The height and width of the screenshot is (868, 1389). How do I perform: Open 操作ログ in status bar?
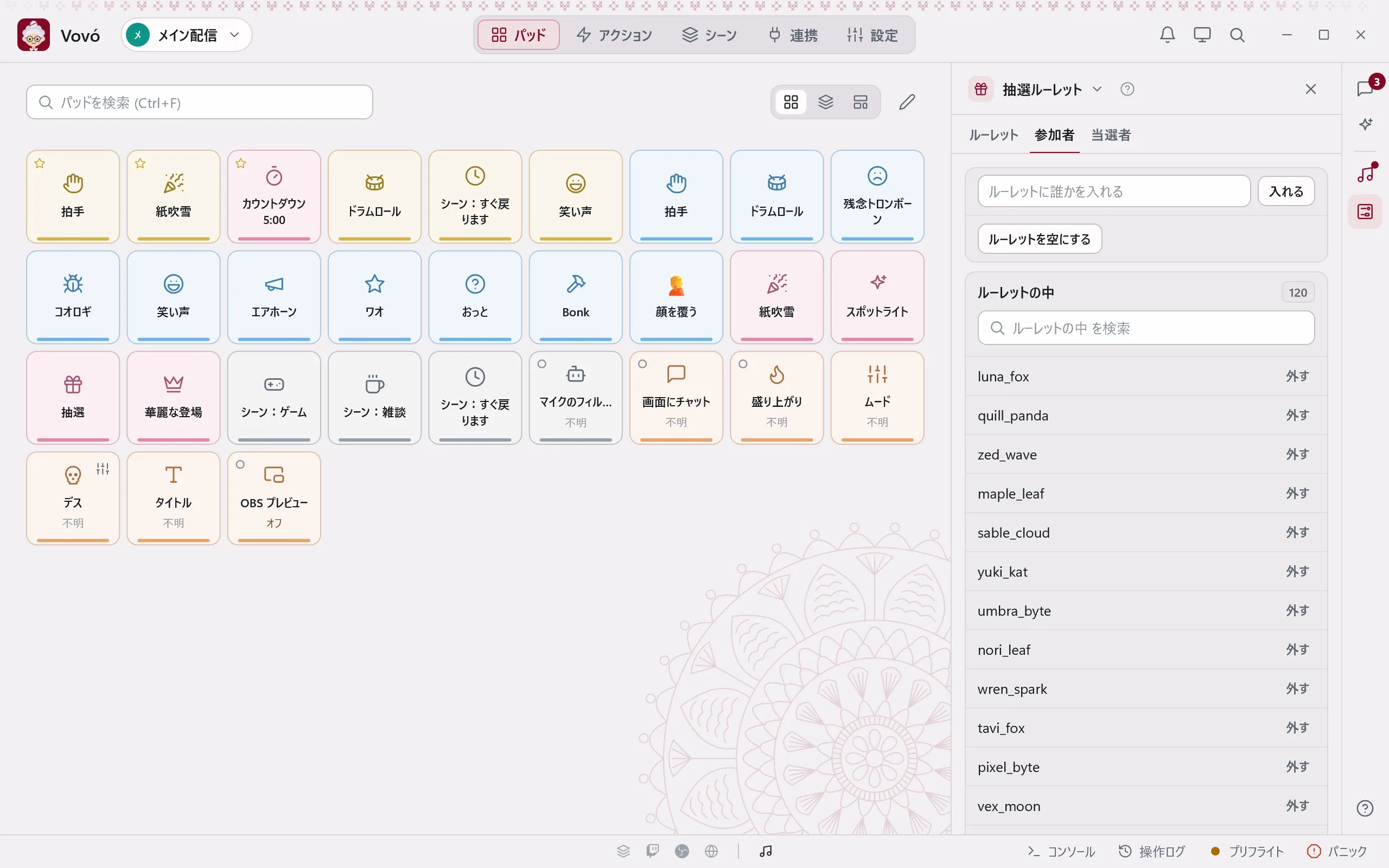(1152, 851)
